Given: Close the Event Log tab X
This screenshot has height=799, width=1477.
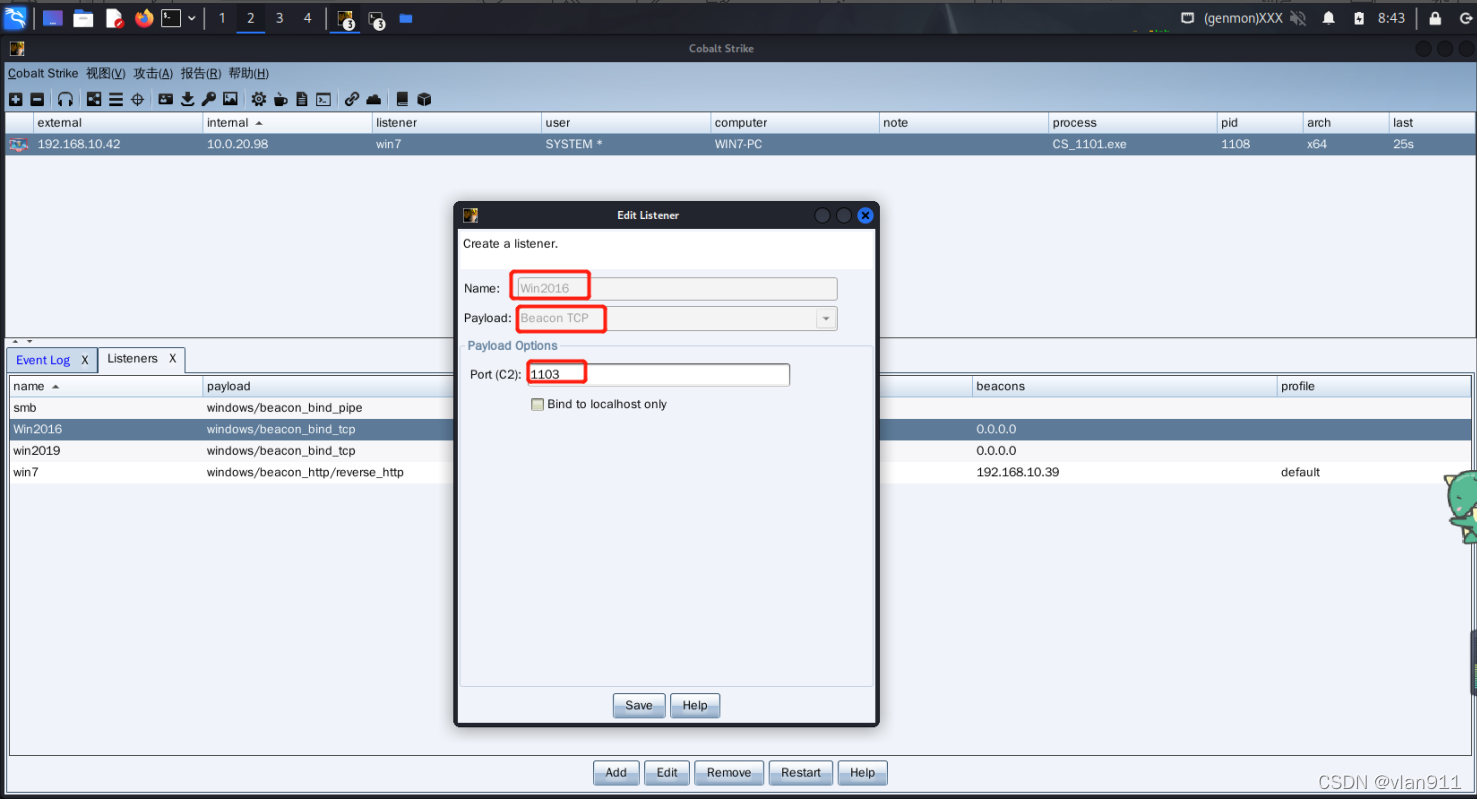Looking at the screenshot, I should (85, 360).
